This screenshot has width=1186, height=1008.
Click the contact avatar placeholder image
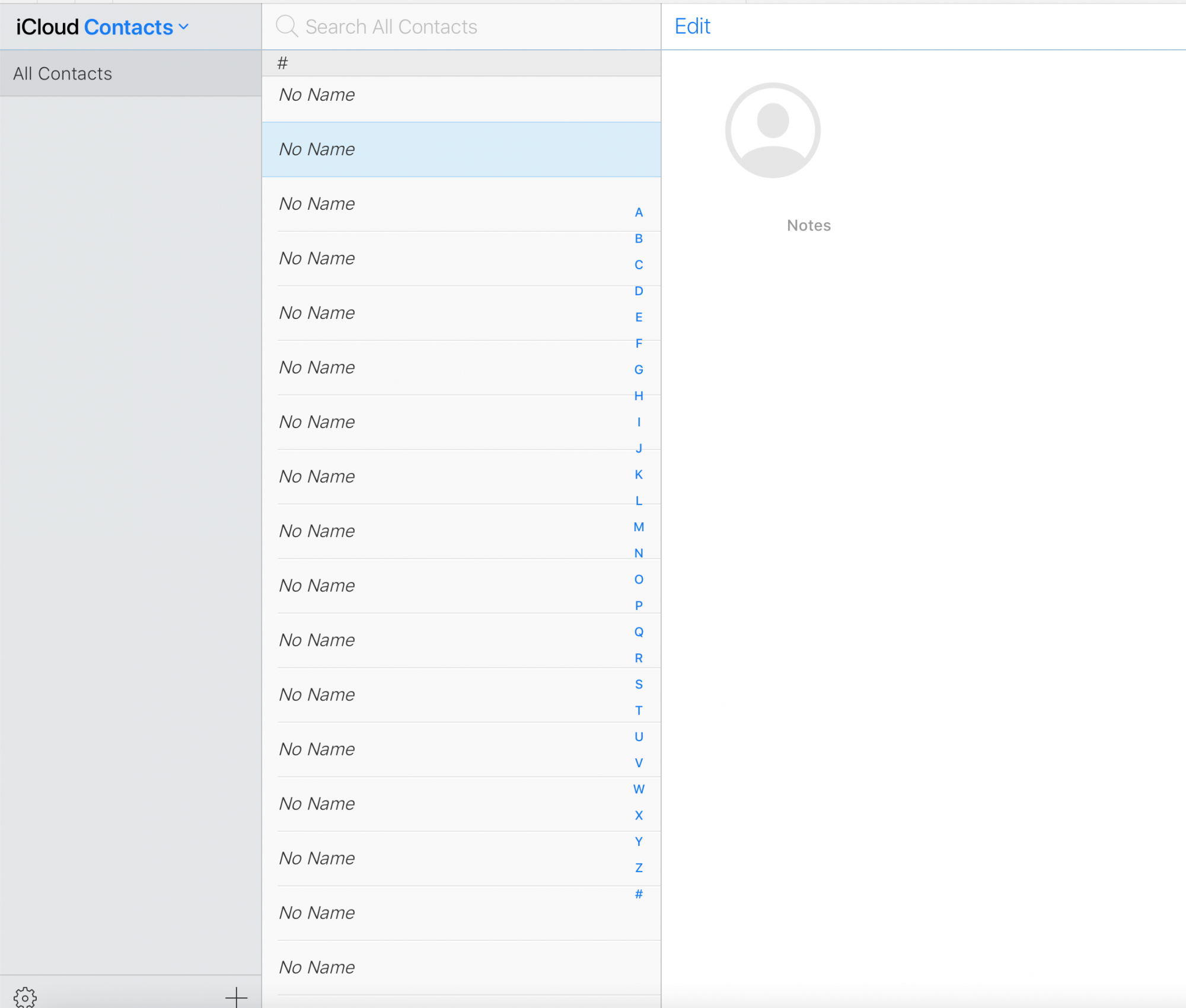pos(773,130)
